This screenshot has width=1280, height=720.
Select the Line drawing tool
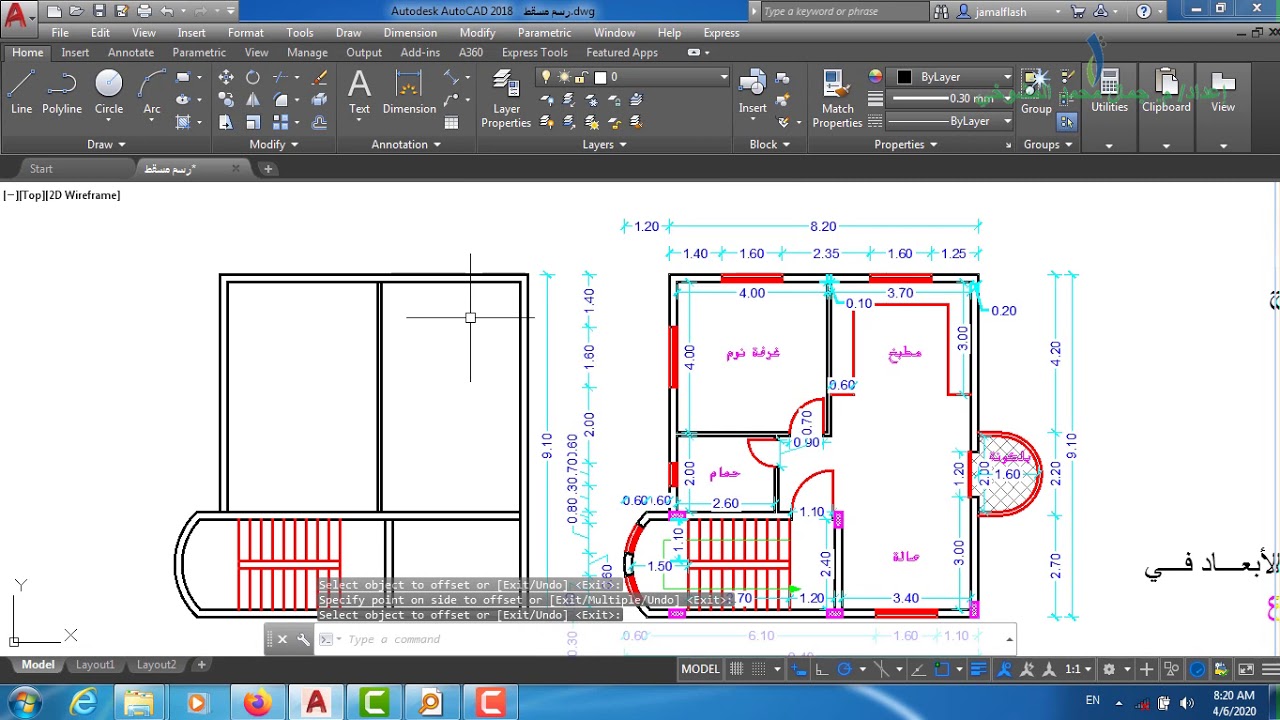point(21,92)
